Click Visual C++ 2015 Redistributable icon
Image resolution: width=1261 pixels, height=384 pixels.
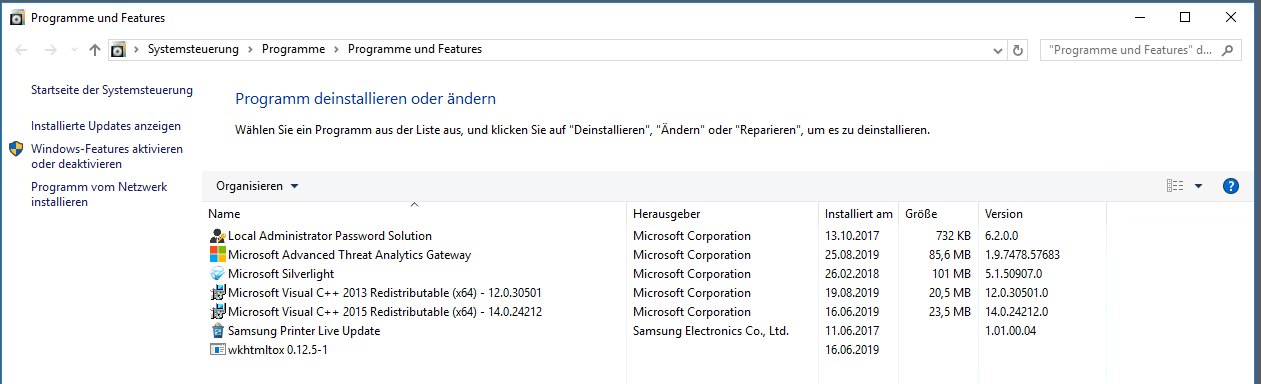pos(218,312)
